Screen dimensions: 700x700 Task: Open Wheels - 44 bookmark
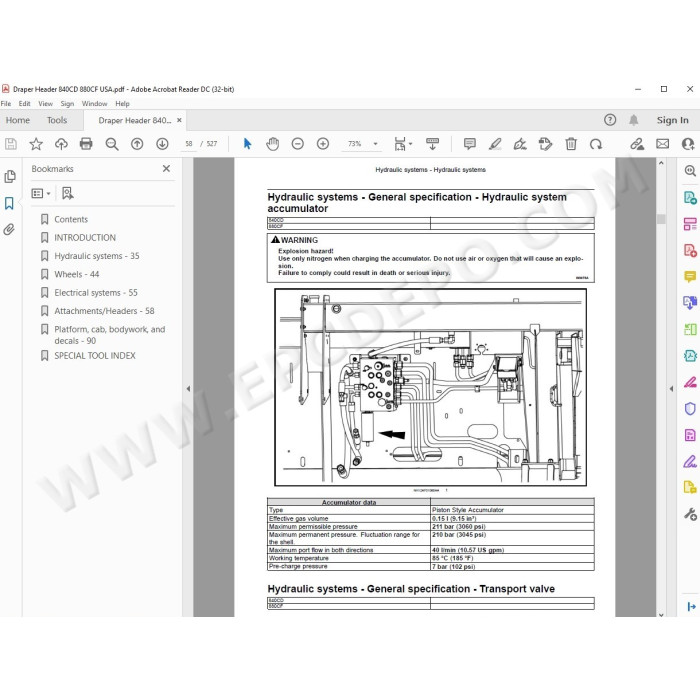[77, 274]
